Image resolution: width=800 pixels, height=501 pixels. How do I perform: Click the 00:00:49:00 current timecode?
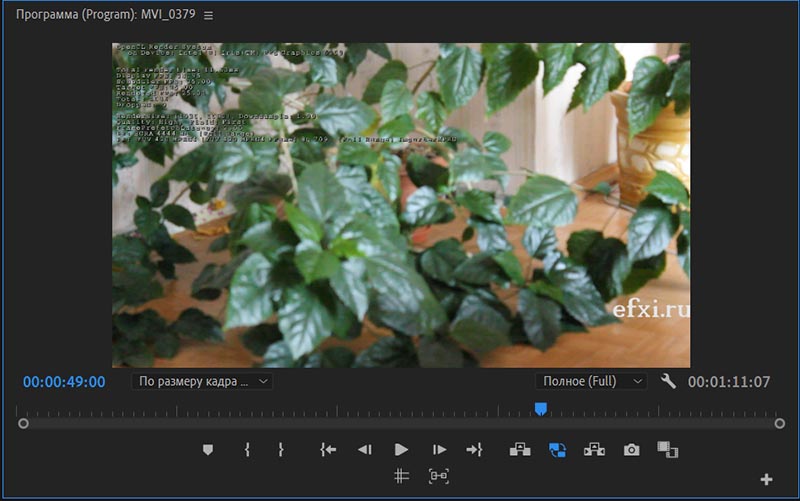pyautogui.click(x=64, y=382)
